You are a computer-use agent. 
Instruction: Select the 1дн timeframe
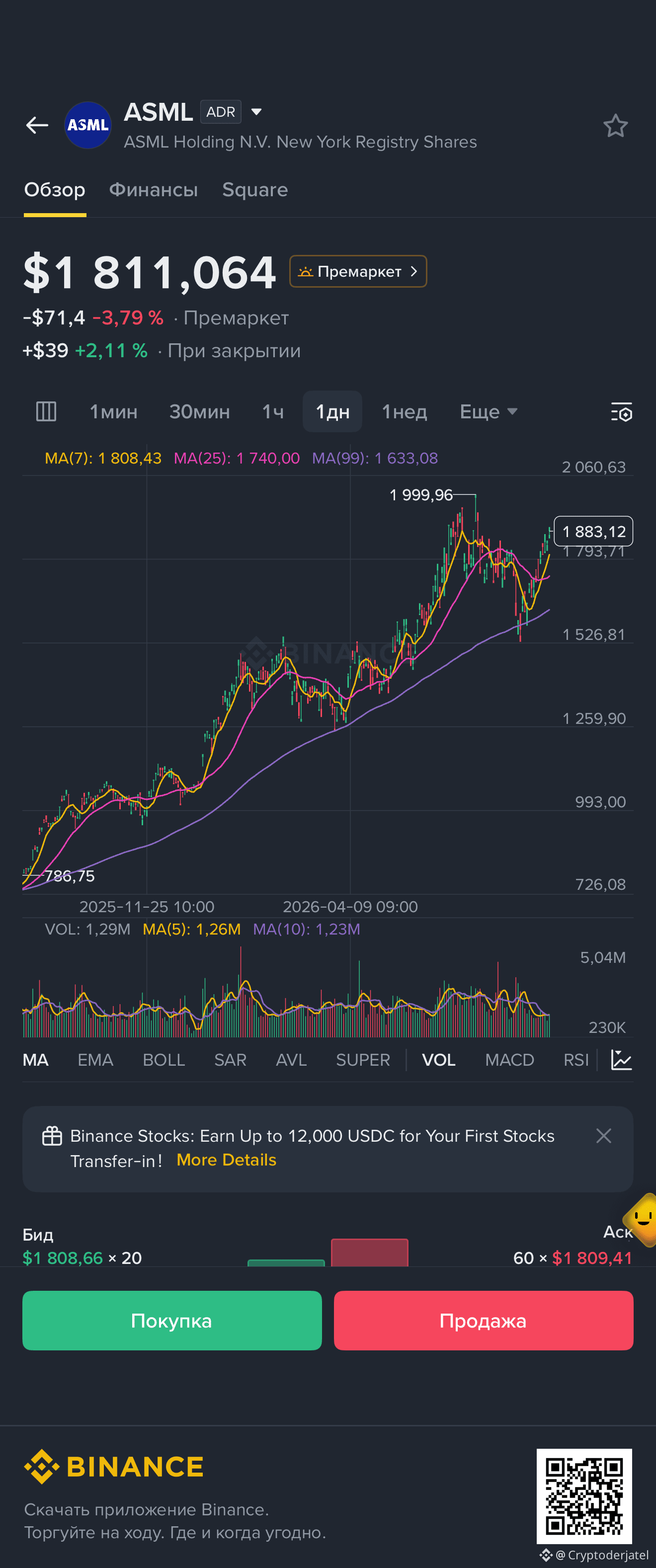[x=332, y=412]
